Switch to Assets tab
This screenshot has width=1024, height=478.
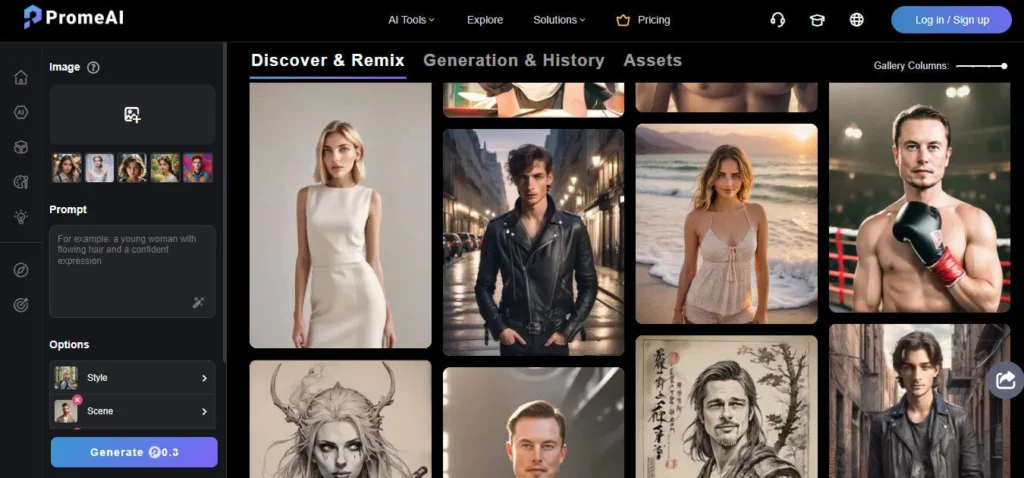click(652, 61)
